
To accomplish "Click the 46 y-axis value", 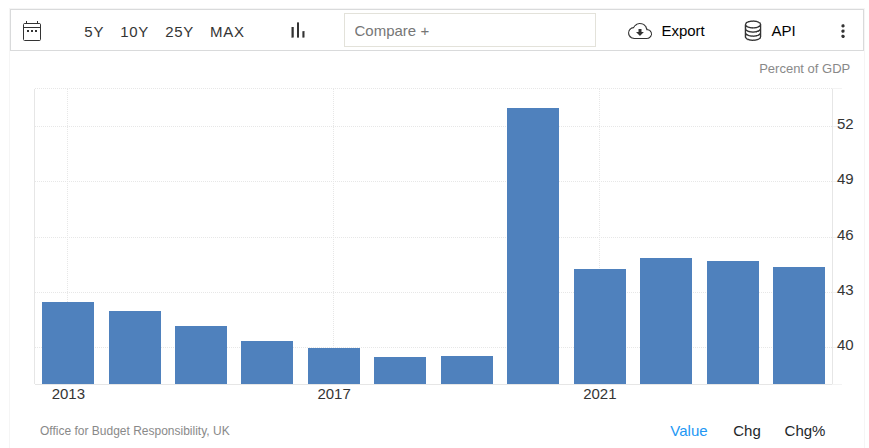I will [x=845, y=236].
